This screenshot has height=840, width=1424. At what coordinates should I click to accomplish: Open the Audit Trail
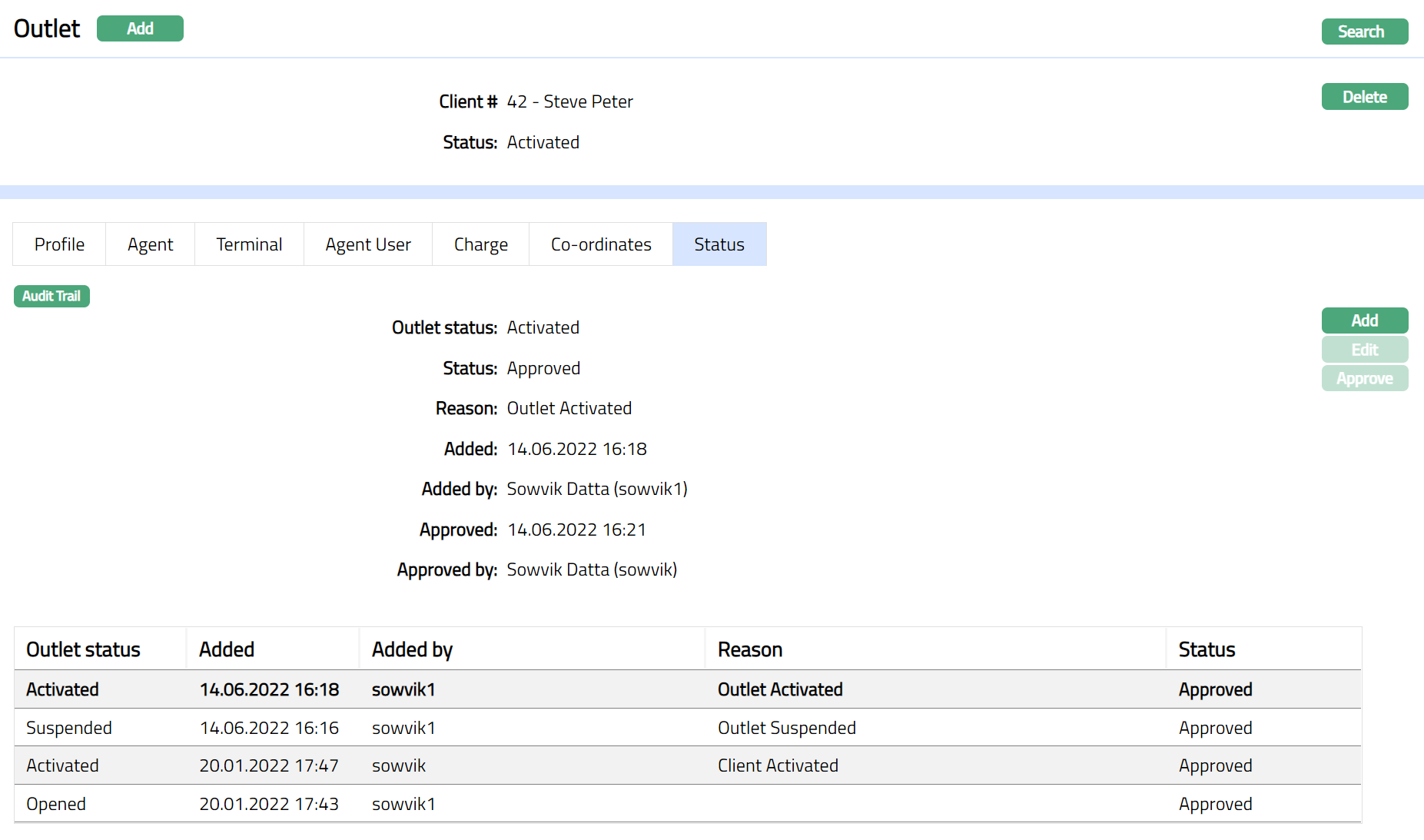[51, 296]
